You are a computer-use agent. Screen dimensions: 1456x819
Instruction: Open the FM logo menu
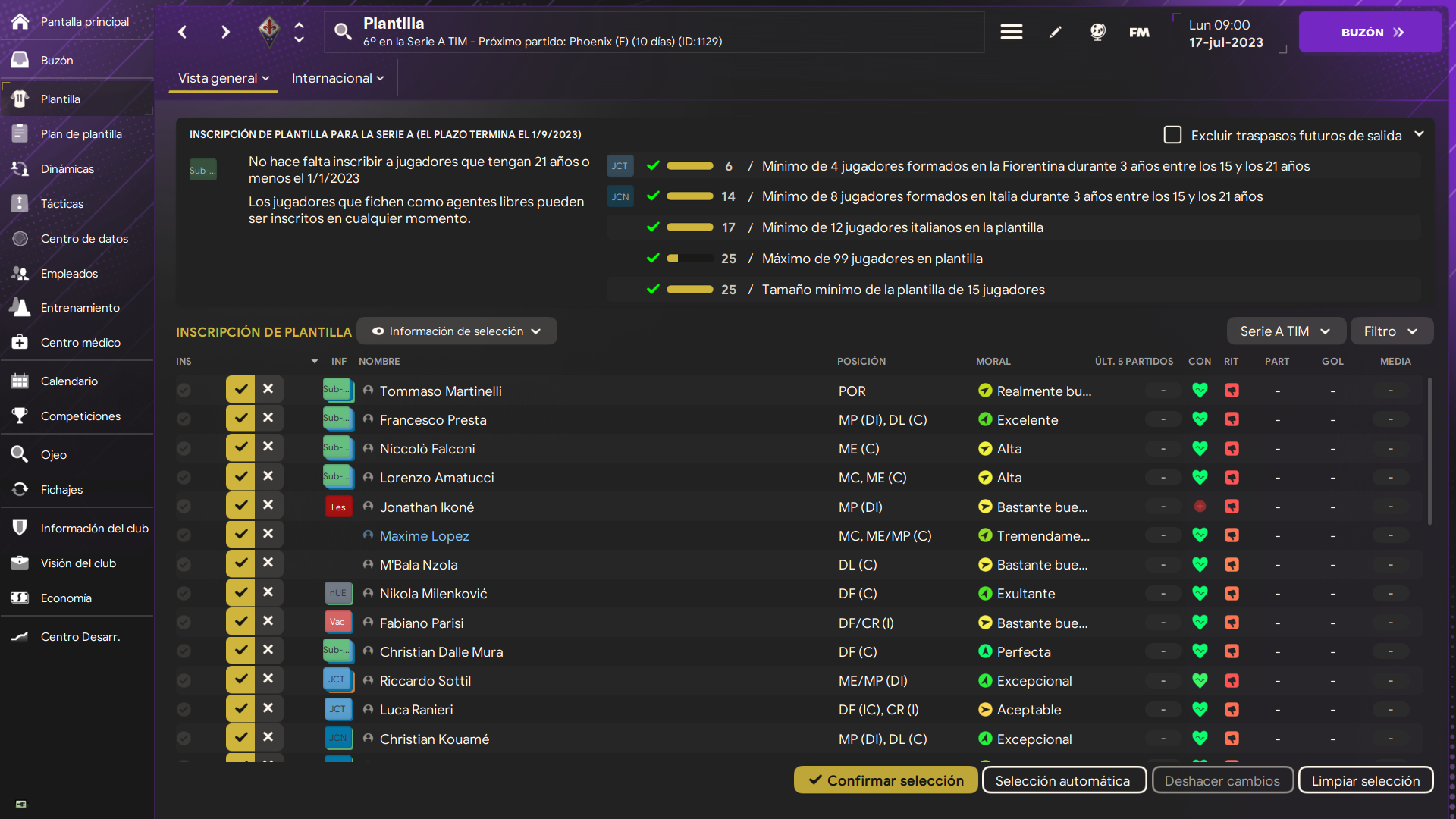pos(1139,32)
